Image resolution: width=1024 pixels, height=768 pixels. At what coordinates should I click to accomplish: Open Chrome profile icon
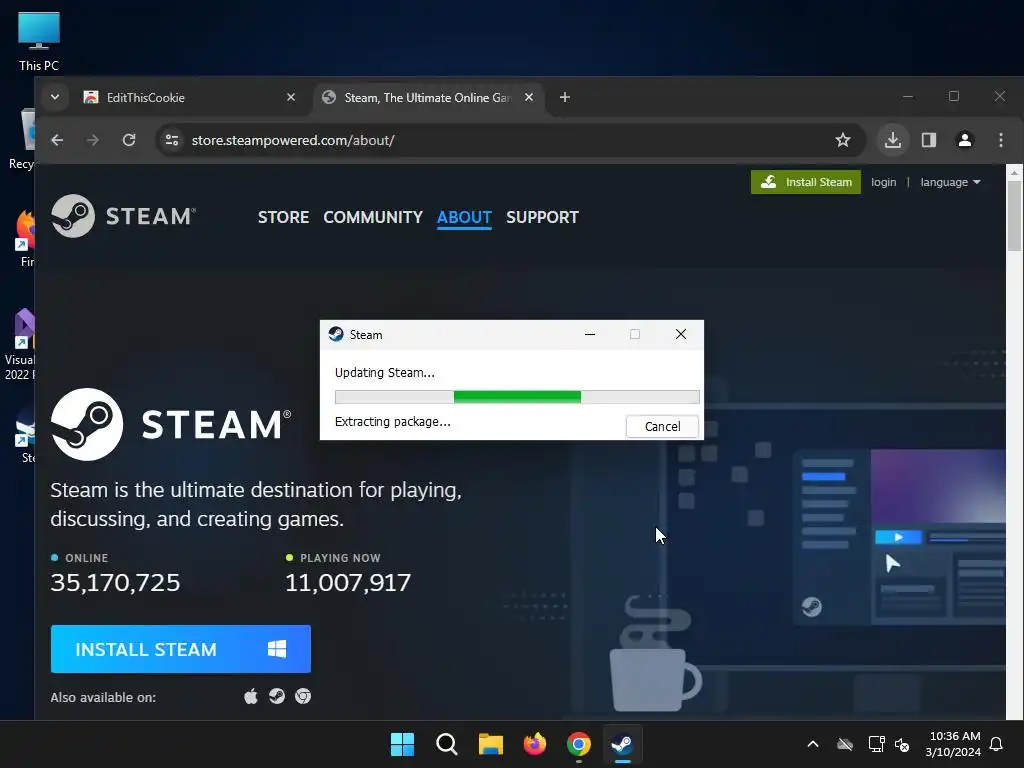(965, 140)
